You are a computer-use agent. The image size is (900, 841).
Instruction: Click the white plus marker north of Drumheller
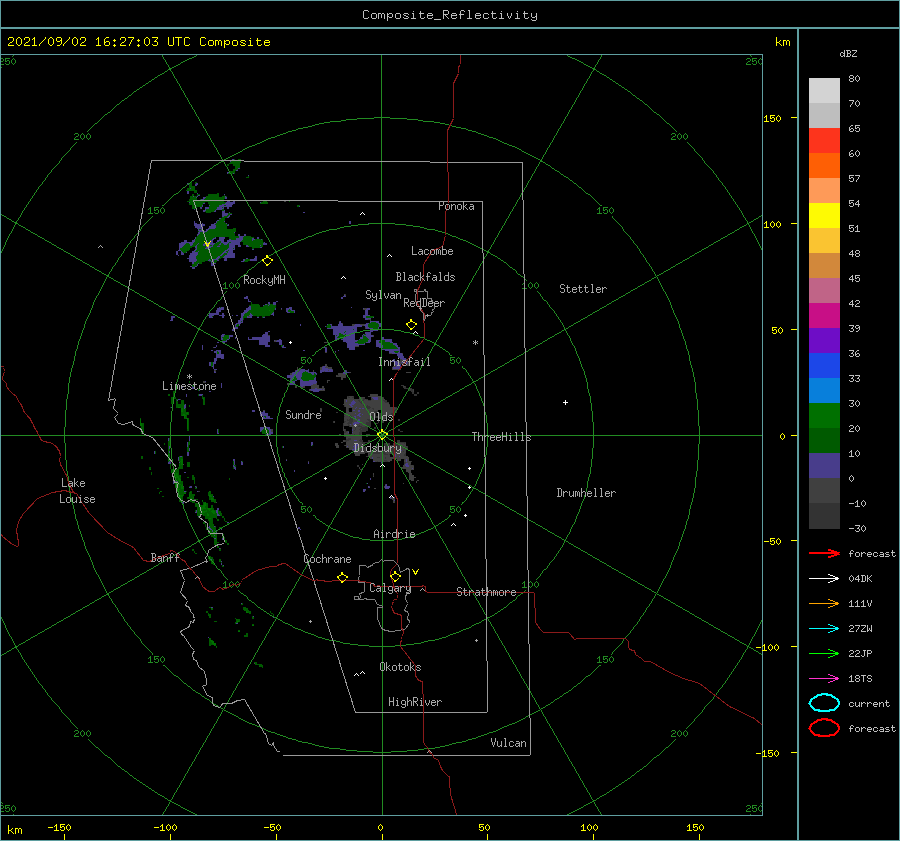tap(565, 402)
